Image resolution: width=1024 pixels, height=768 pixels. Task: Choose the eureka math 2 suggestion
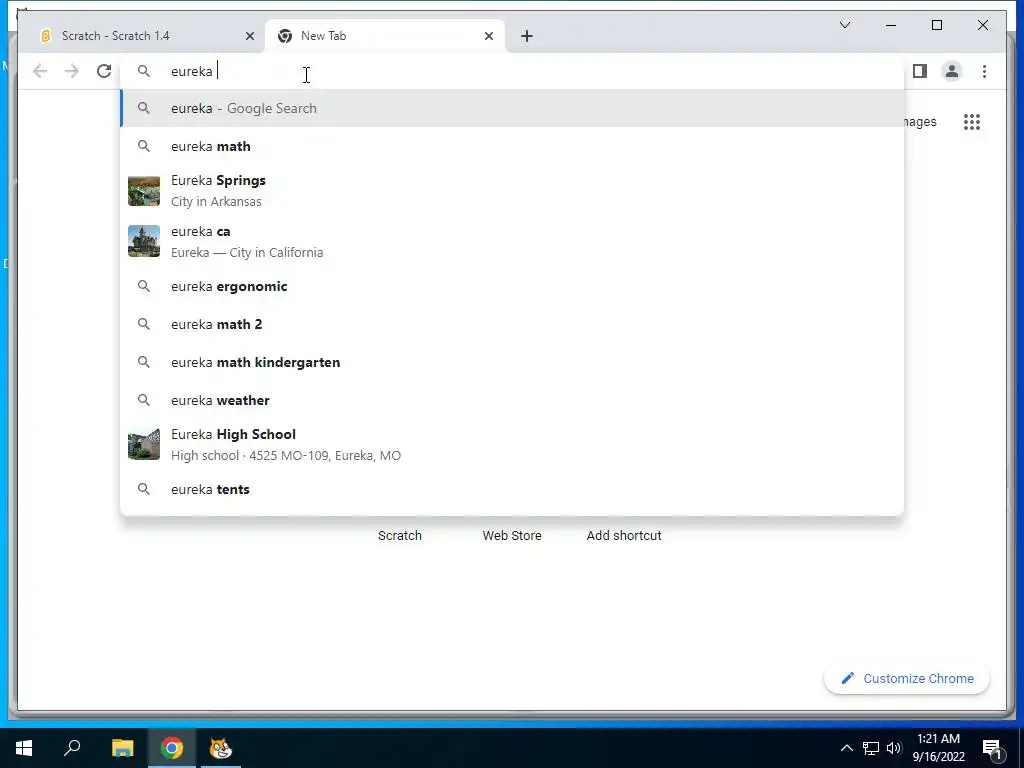point(513,324)
